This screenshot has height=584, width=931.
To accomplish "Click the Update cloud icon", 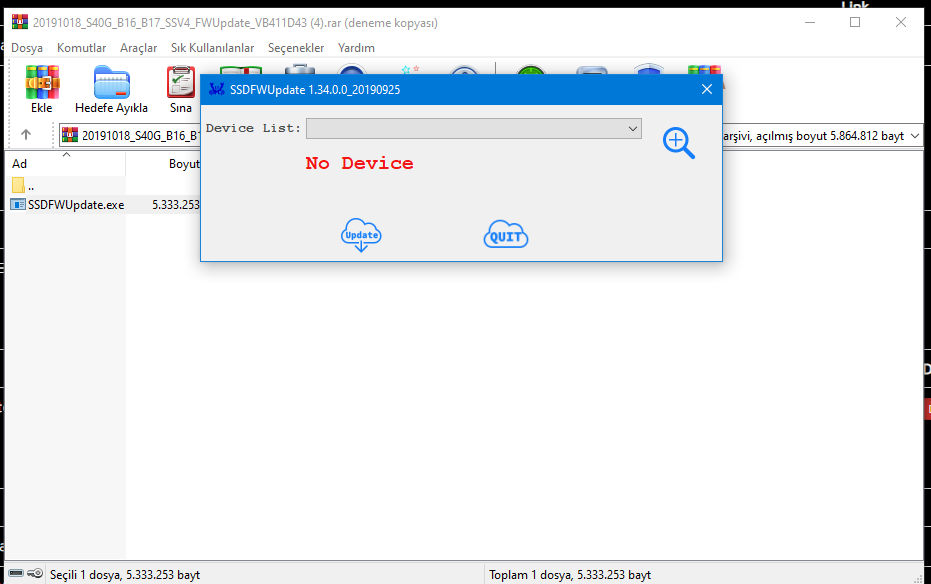I will [361, 236].
